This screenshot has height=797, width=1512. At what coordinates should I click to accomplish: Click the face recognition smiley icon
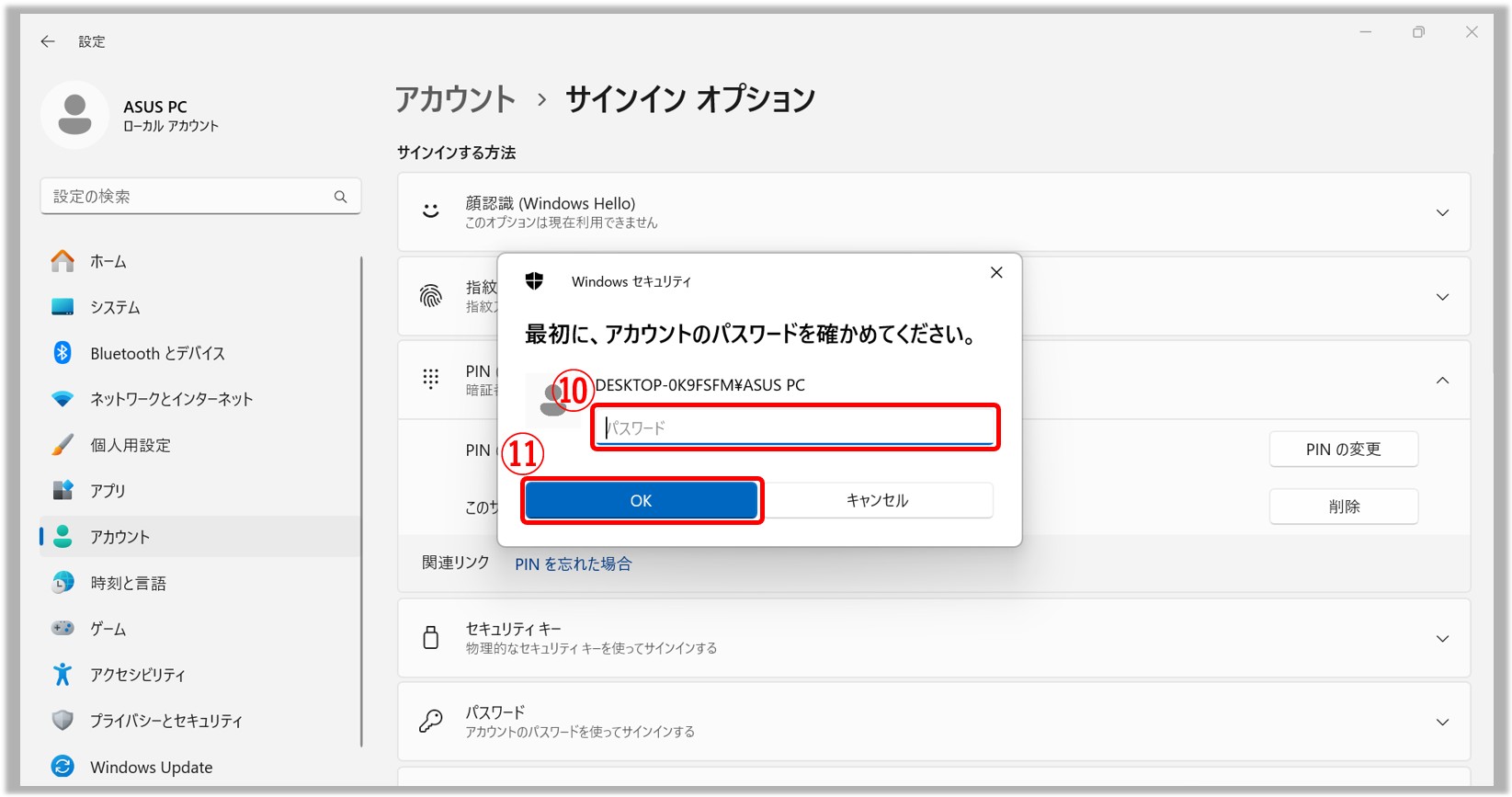[x=430, y=212]
